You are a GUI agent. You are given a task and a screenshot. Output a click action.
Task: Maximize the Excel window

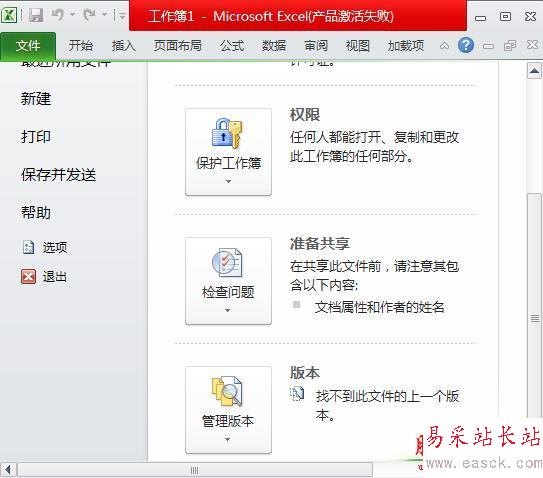tap(505, 16)
